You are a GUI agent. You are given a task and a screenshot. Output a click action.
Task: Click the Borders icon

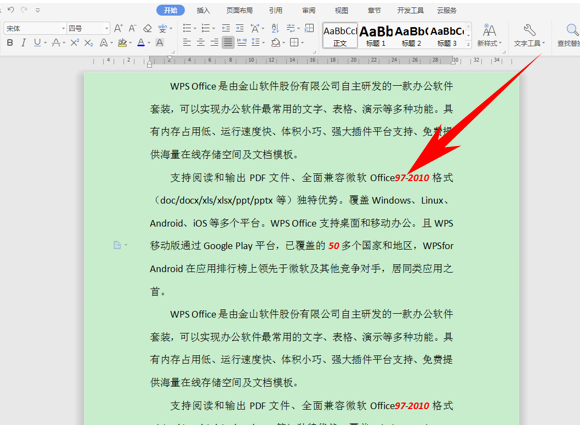click(x=294, y=43)
